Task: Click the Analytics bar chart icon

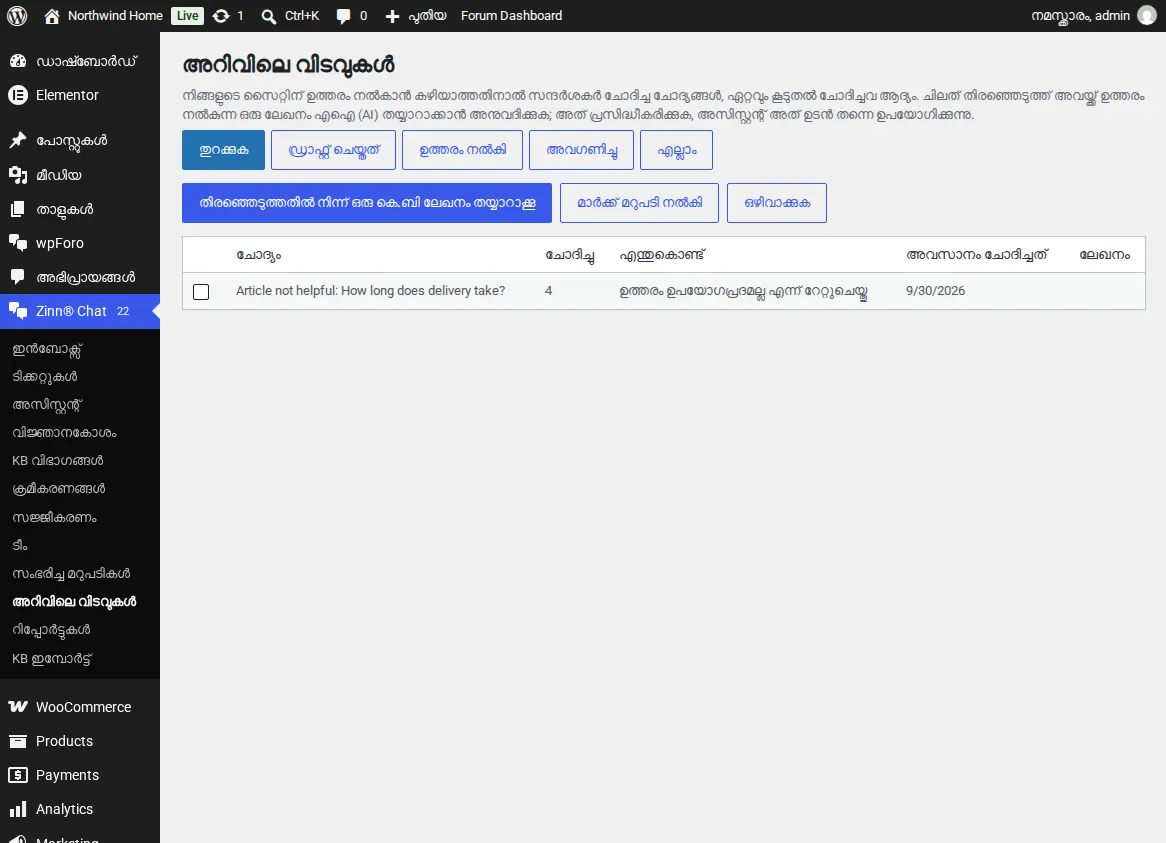Action: coord(18,809)
